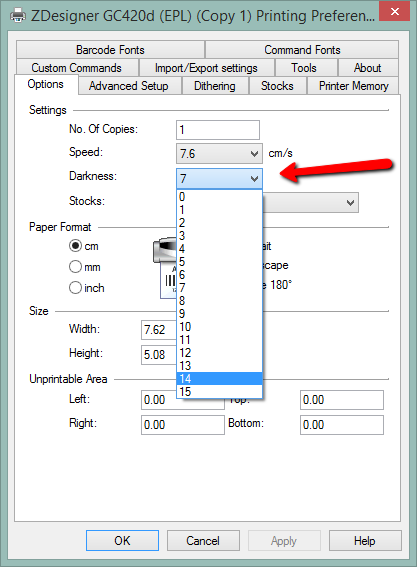Select darkness value 15
Screen dimensions: 417x567
(x=219, y=392)
